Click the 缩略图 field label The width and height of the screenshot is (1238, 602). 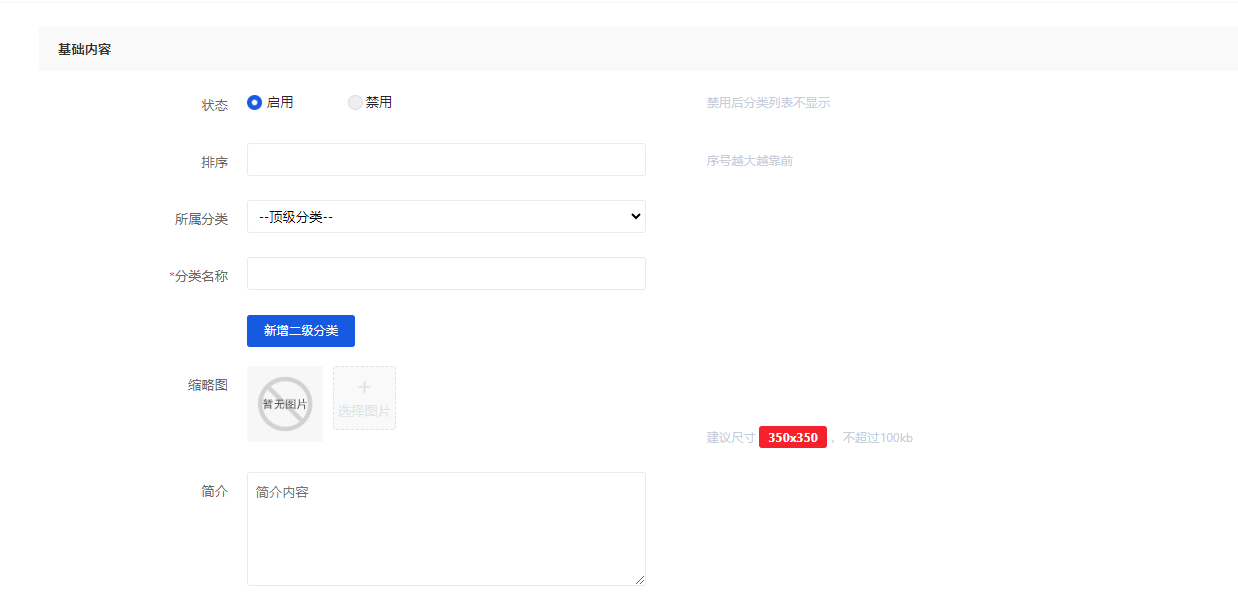point(208,385)
